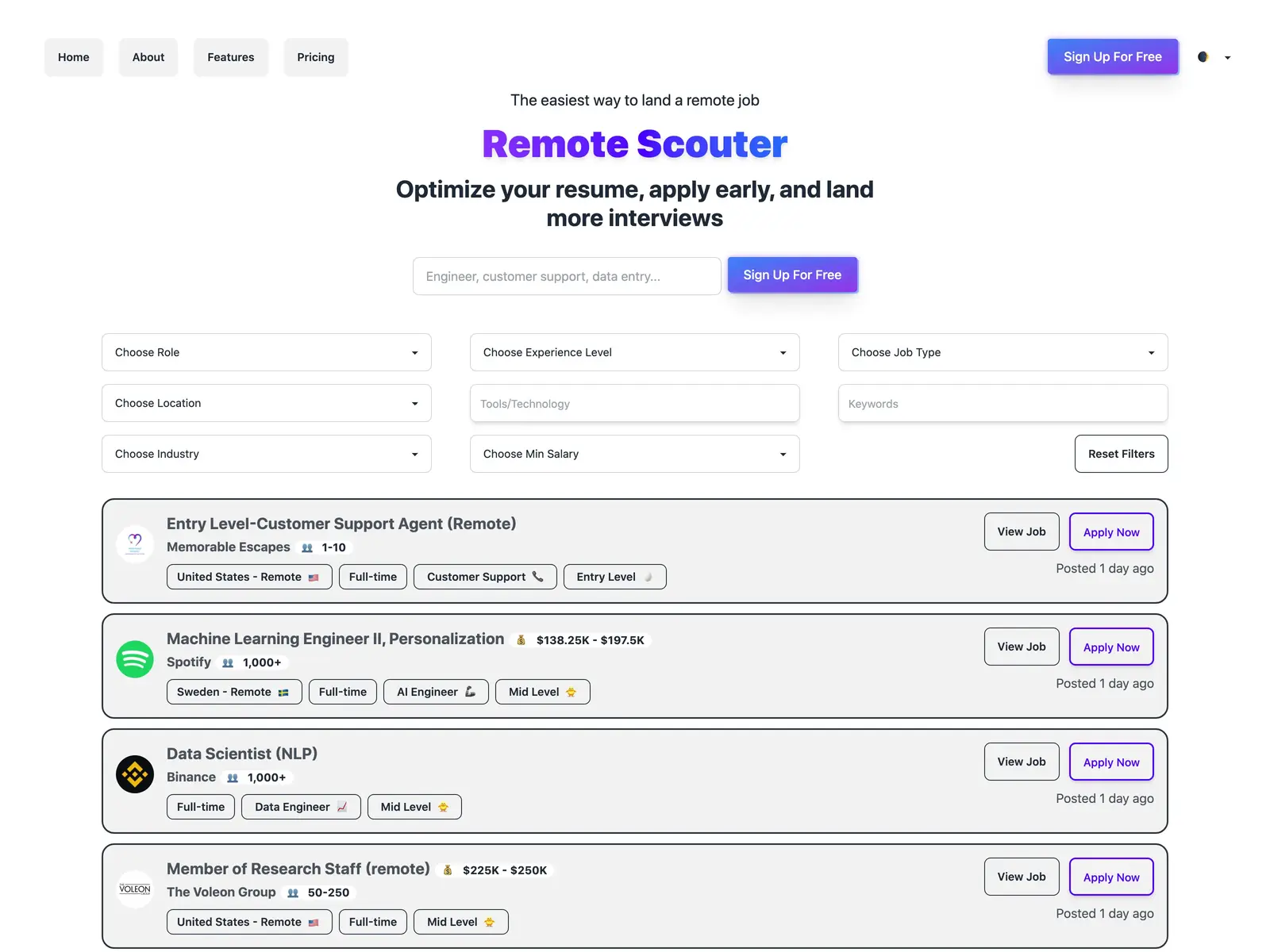Viewport: 1270px width, 952px height.
Task: Apply now to the Data Scientist (NLP) job
Action: click(1111, 762)
